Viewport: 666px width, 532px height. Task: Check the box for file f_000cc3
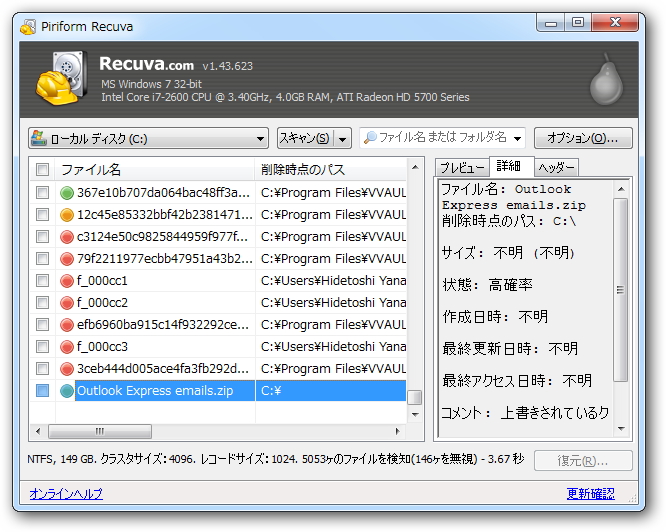(x=42, y=346)
